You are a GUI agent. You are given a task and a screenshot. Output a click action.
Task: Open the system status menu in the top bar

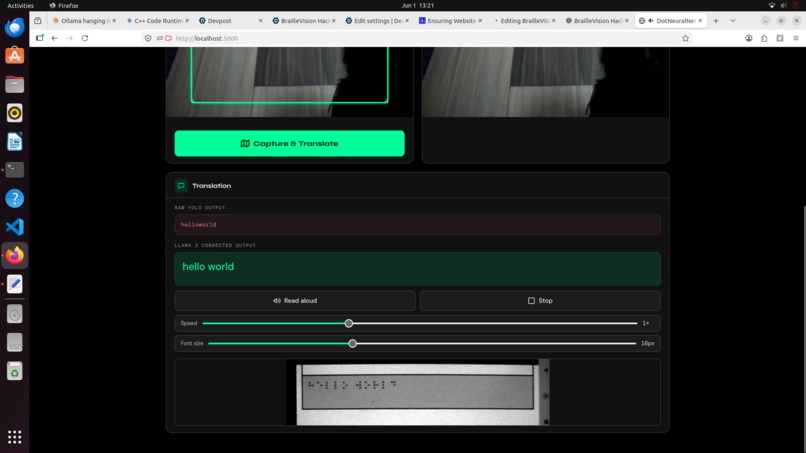(783, 5)
